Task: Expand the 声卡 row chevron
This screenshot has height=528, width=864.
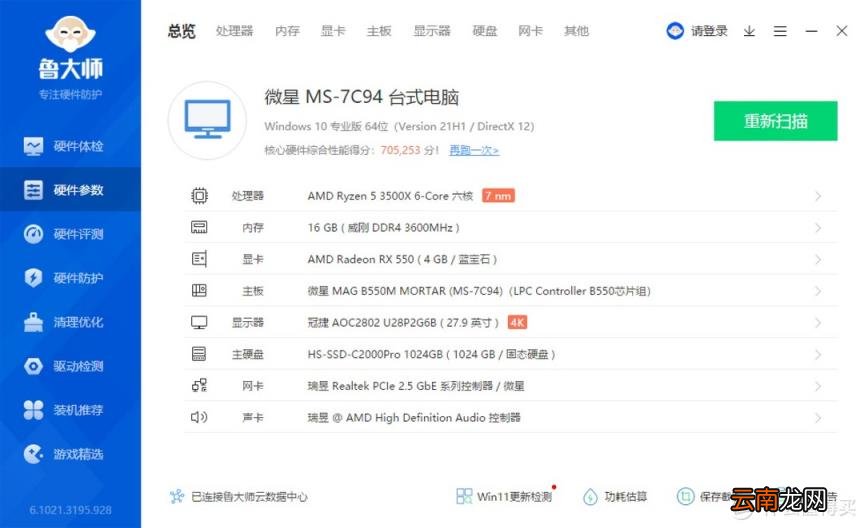Action: [818, 418]
